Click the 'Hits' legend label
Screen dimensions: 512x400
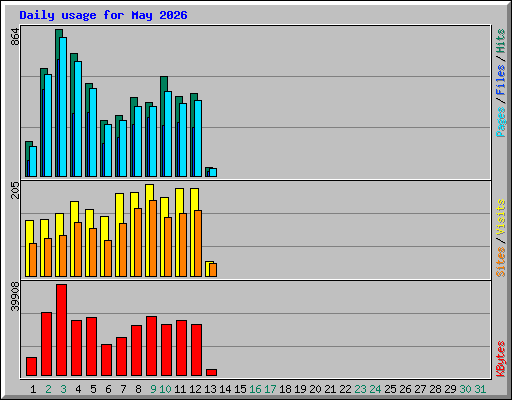(x=501, y=41)
